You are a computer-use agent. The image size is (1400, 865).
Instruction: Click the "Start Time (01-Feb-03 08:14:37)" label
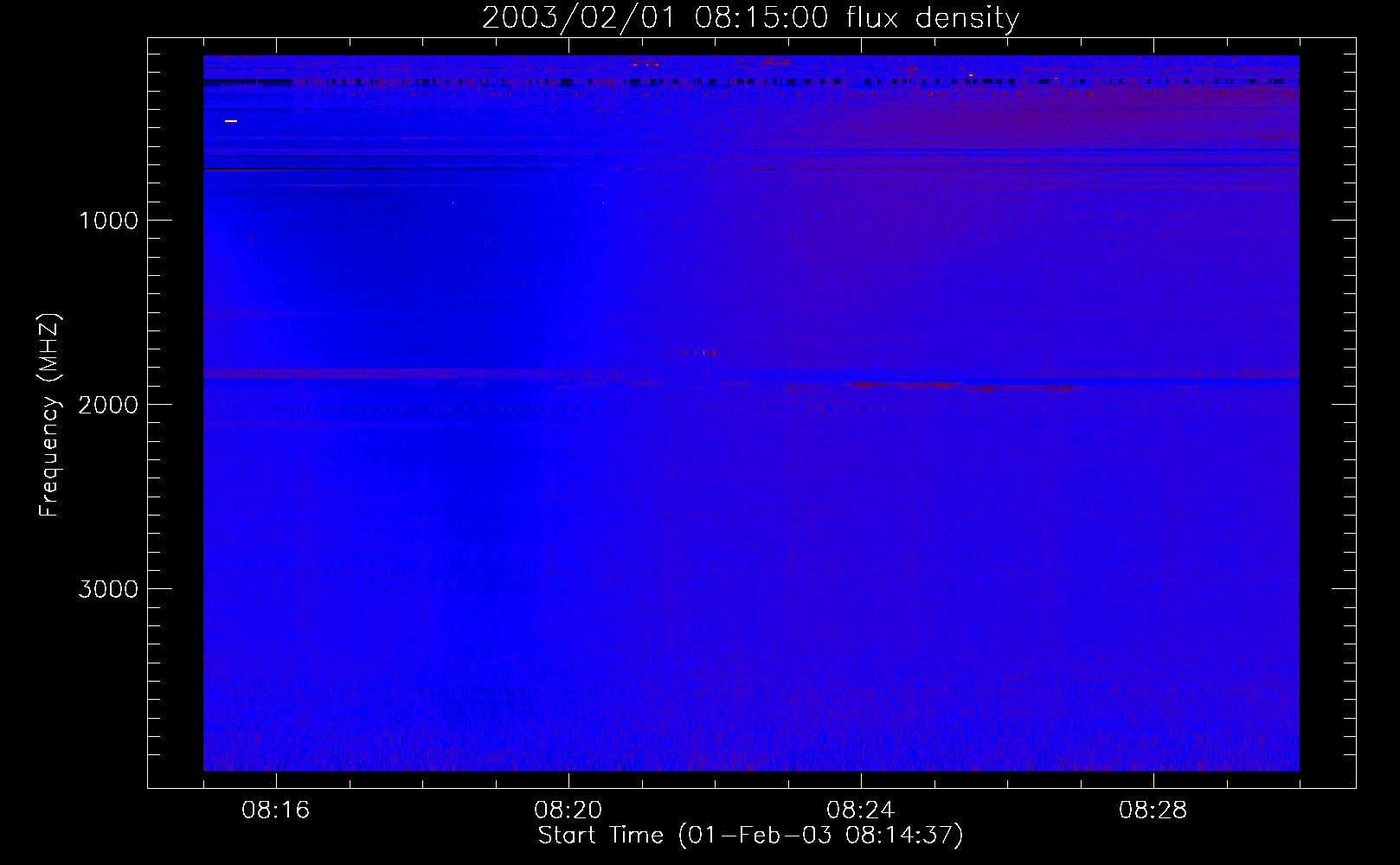750,836
